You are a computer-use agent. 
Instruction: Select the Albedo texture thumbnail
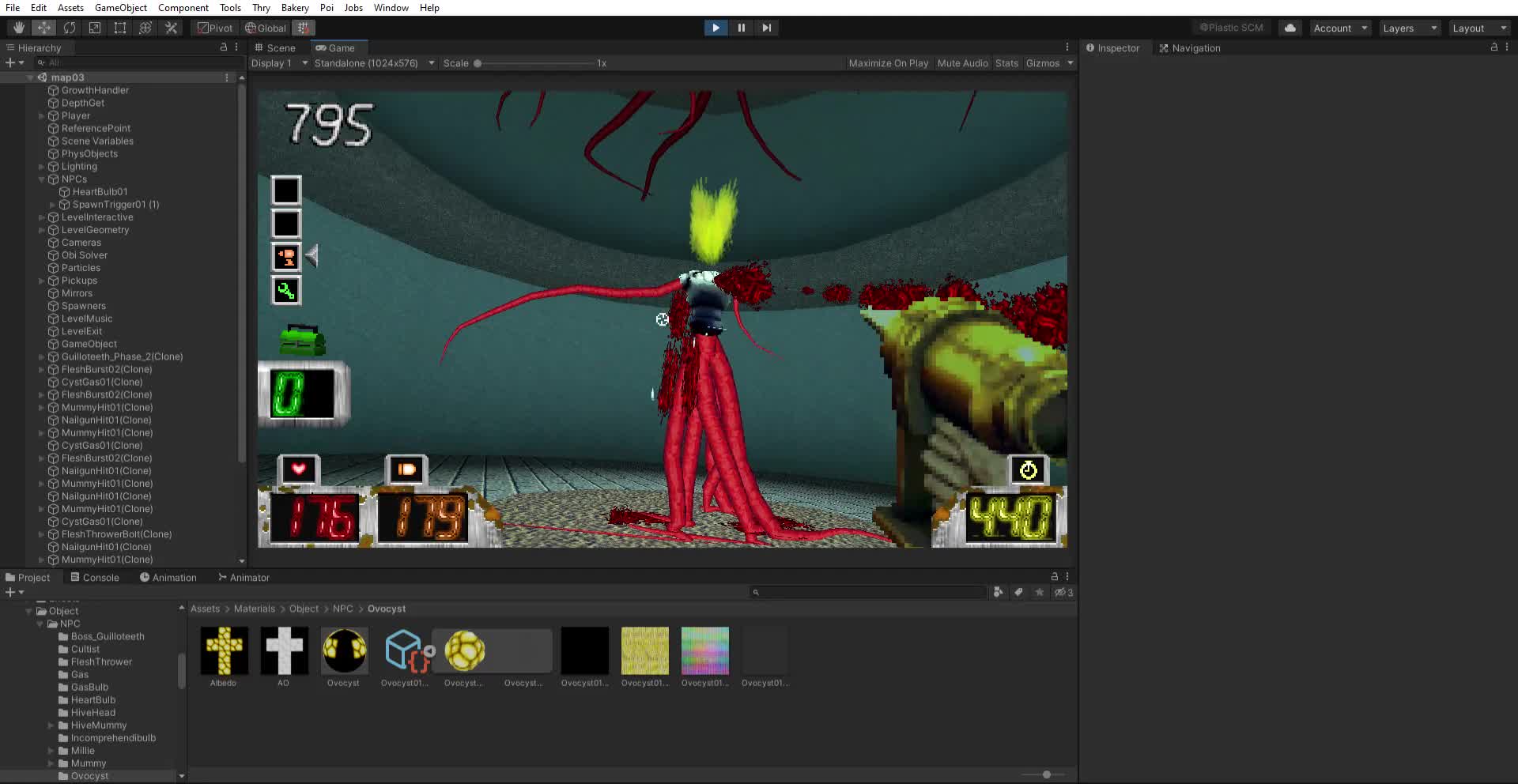tap(224, 650)
